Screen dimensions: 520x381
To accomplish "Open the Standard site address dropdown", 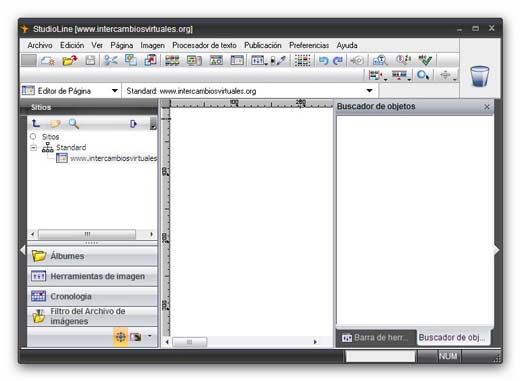I will 369,91.
